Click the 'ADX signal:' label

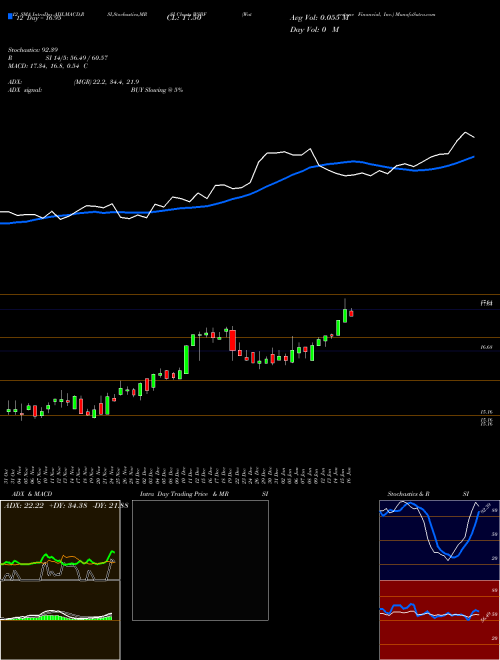pyautogui.click(x=25, y=90)
